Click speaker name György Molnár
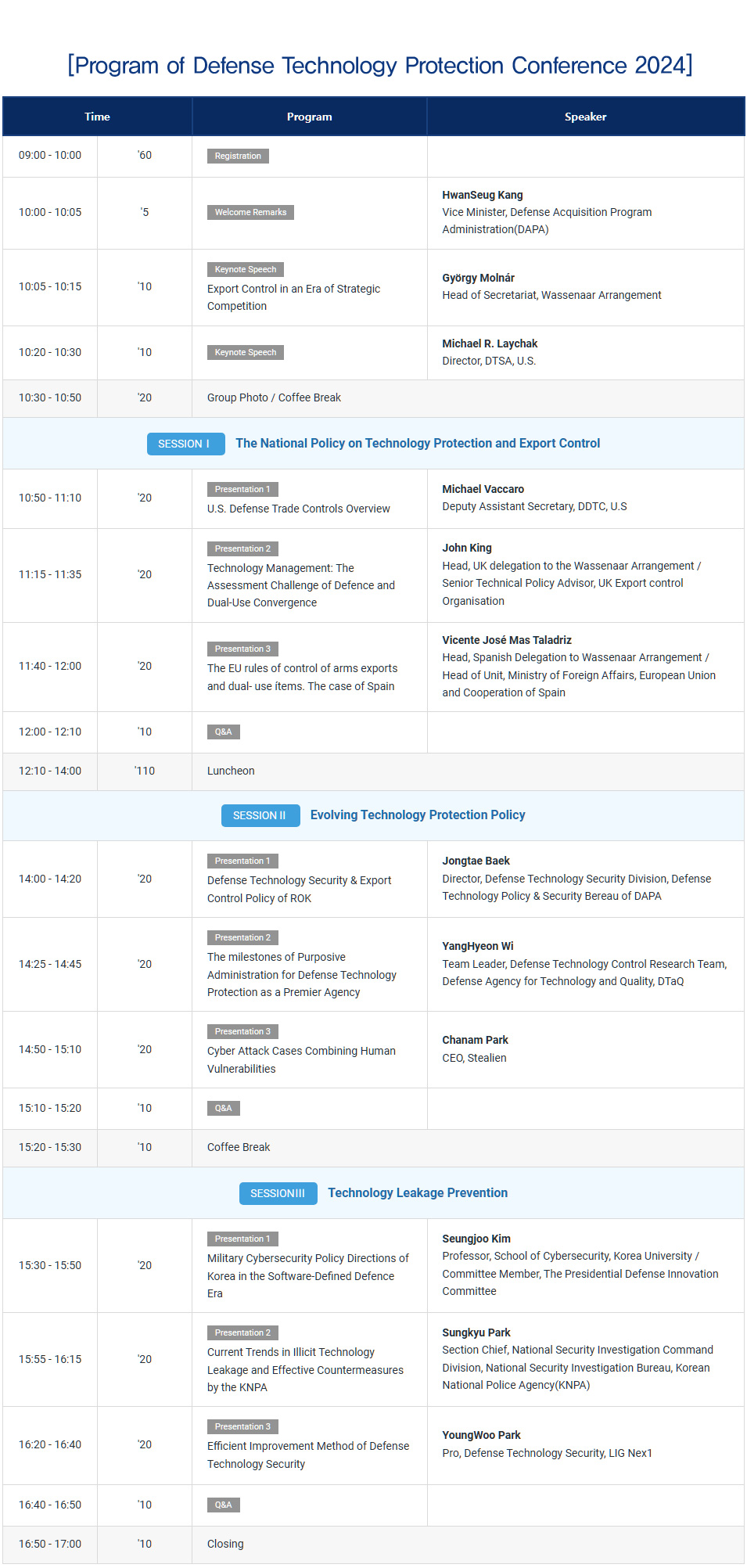 pos(478,278)
